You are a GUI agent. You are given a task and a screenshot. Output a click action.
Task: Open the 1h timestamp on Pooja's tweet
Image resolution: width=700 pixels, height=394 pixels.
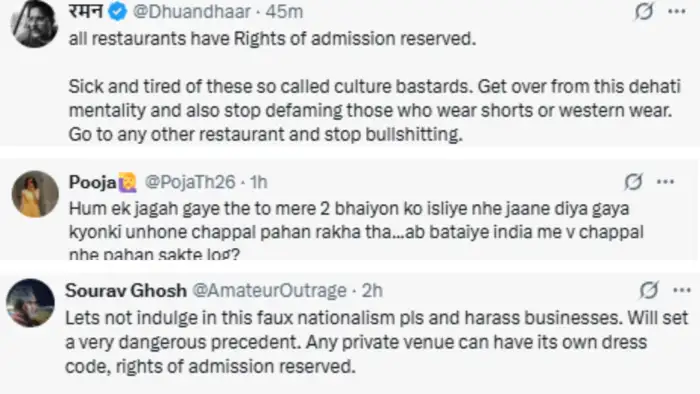[x=258, y=182]
